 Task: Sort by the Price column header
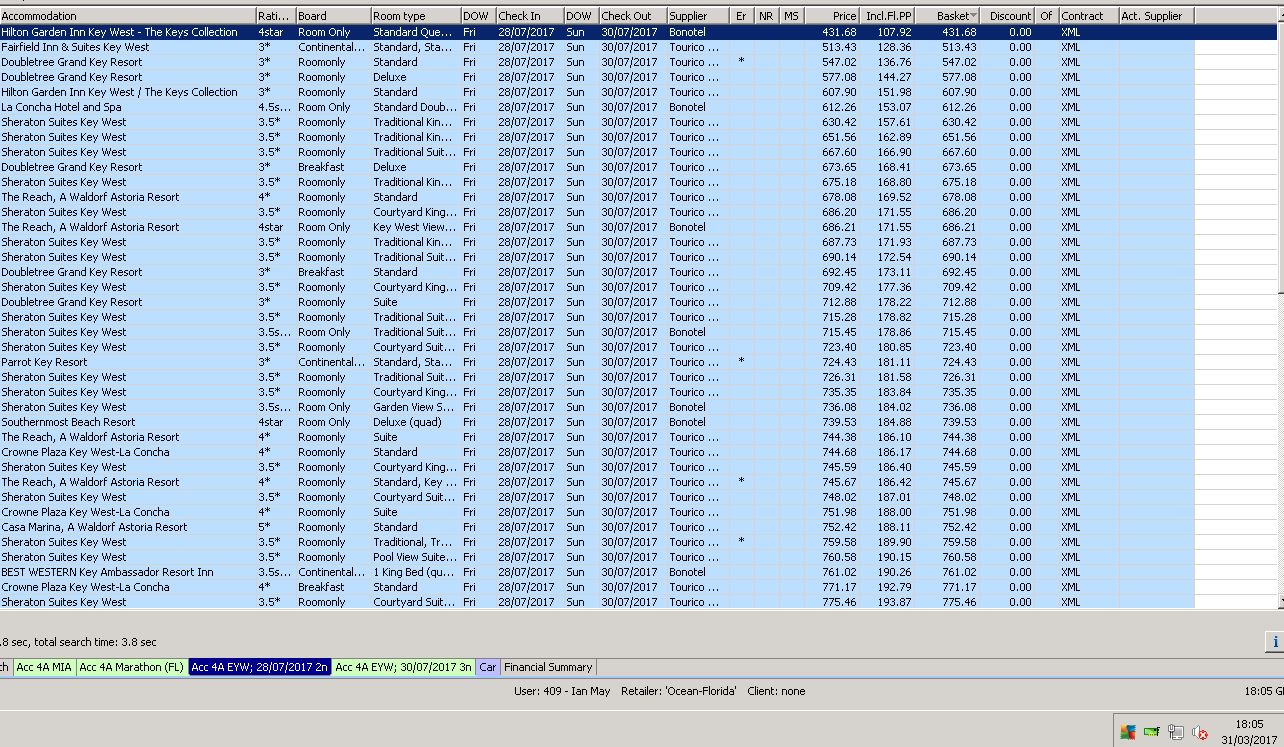[832, 16]
